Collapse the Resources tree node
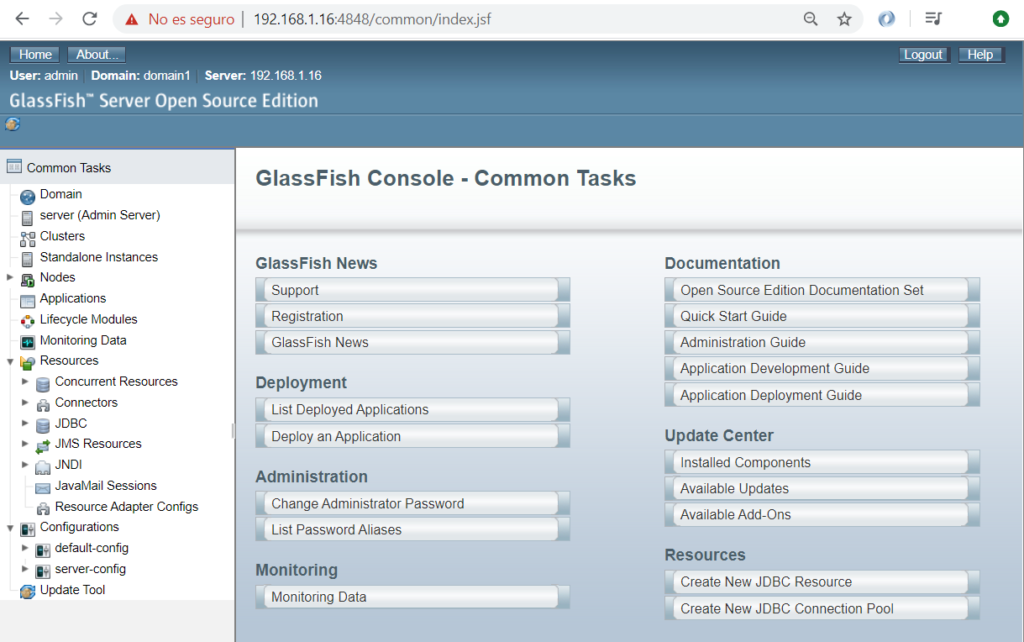 coord(10,361)
